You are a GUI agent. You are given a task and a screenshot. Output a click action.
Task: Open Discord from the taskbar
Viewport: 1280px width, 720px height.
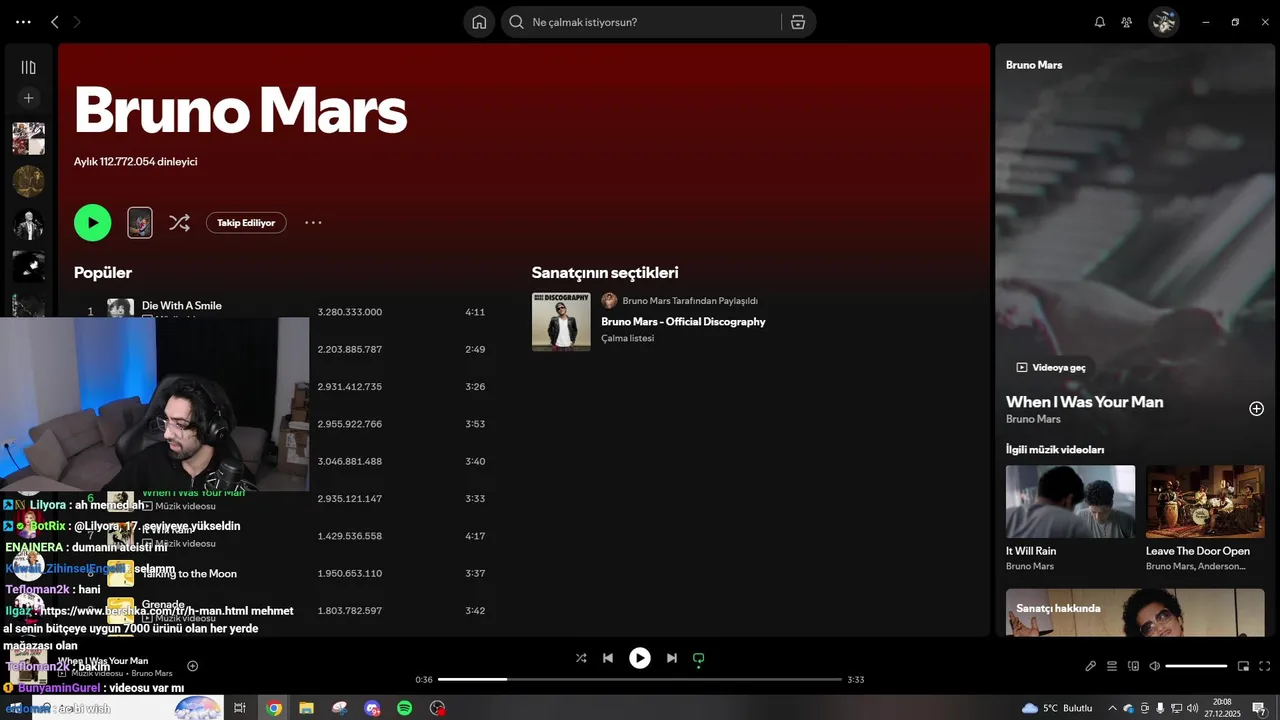pos(372,708)
